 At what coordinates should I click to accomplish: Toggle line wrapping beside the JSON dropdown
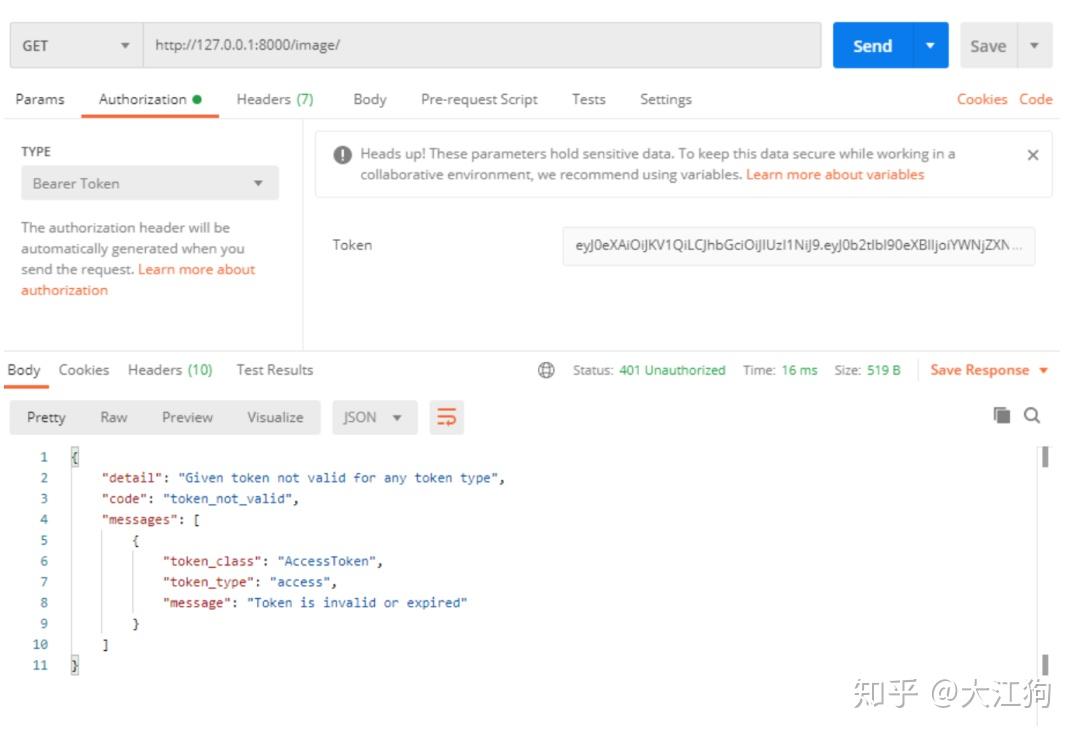[x=447, y=417]
